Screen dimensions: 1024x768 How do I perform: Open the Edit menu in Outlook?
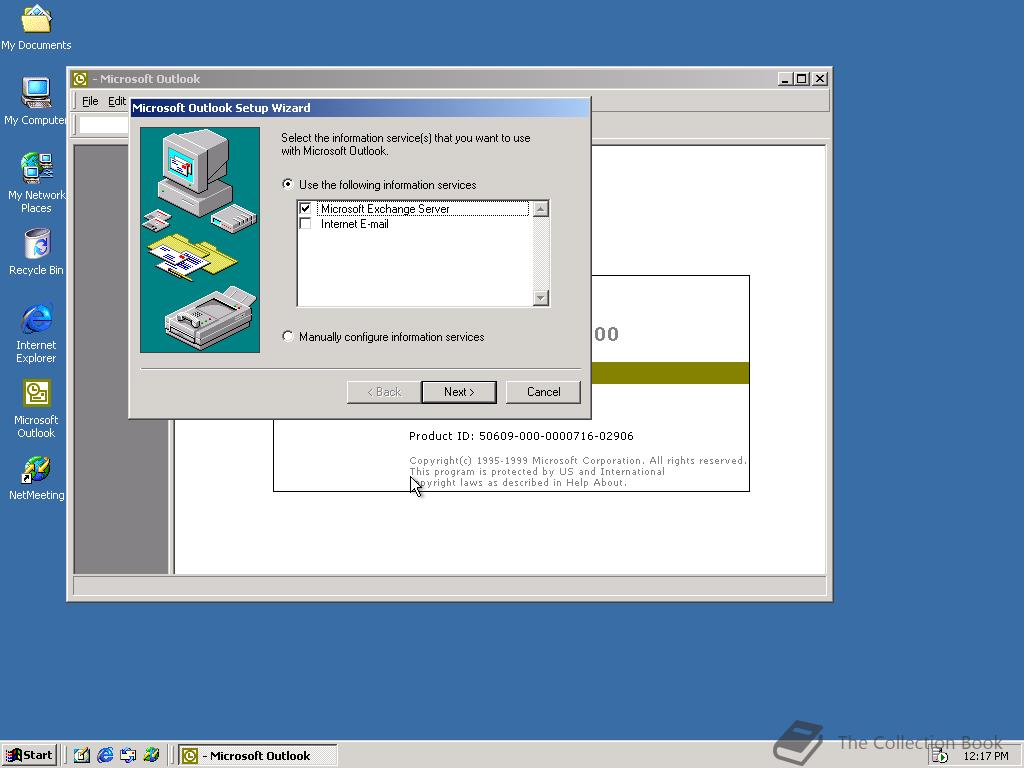117,101
